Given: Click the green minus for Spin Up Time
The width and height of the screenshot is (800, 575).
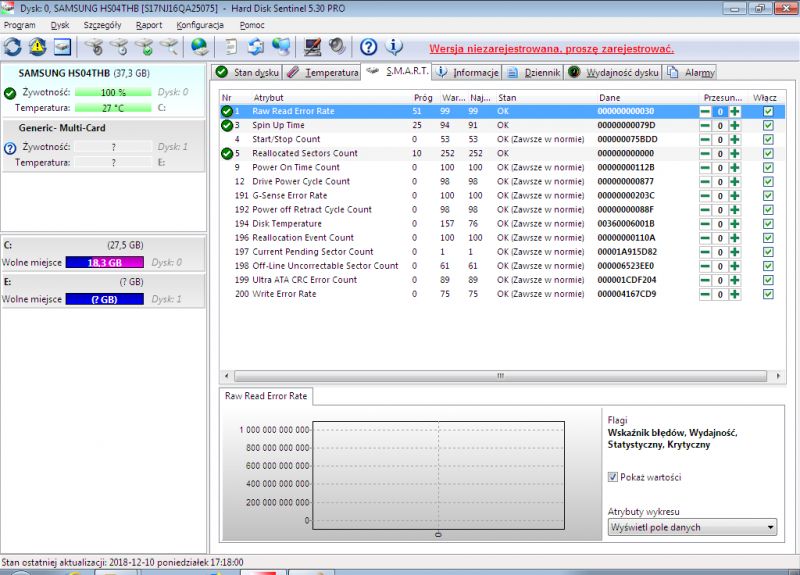Looking at the screenshot, I should tap(705, 126).
